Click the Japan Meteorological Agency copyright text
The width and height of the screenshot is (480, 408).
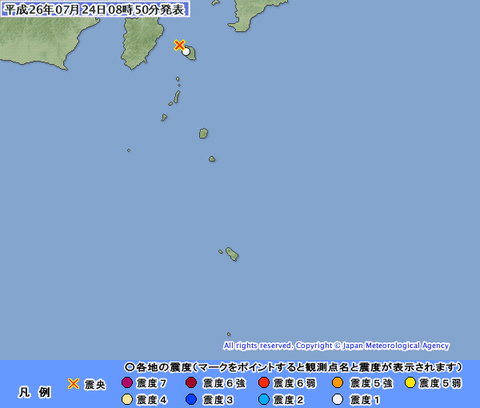click(x=336, y=346)
